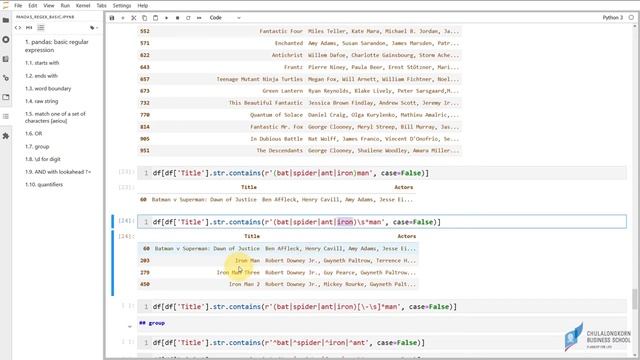Cut selected cell with scissors icon
The image size is (640, 360).
[x=133, y=18]
